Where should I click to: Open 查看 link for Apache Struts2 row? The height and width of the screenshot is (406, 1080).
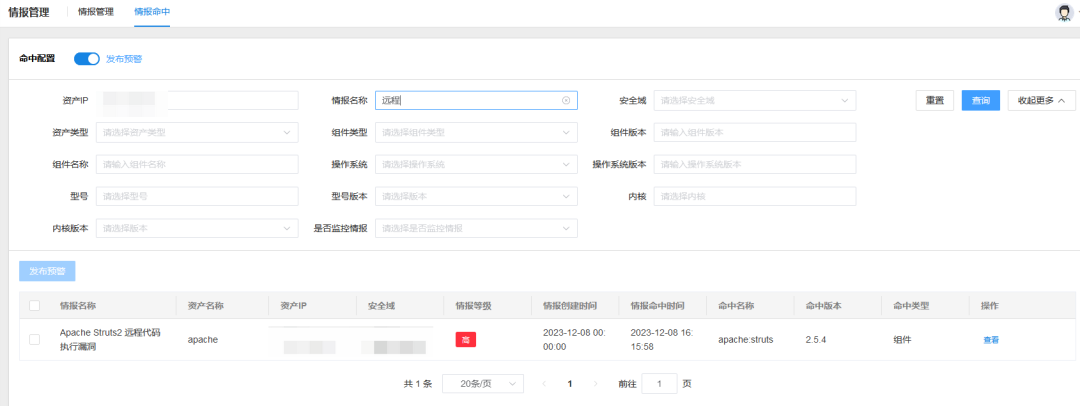pyautogui.click(x=990, y=340)
